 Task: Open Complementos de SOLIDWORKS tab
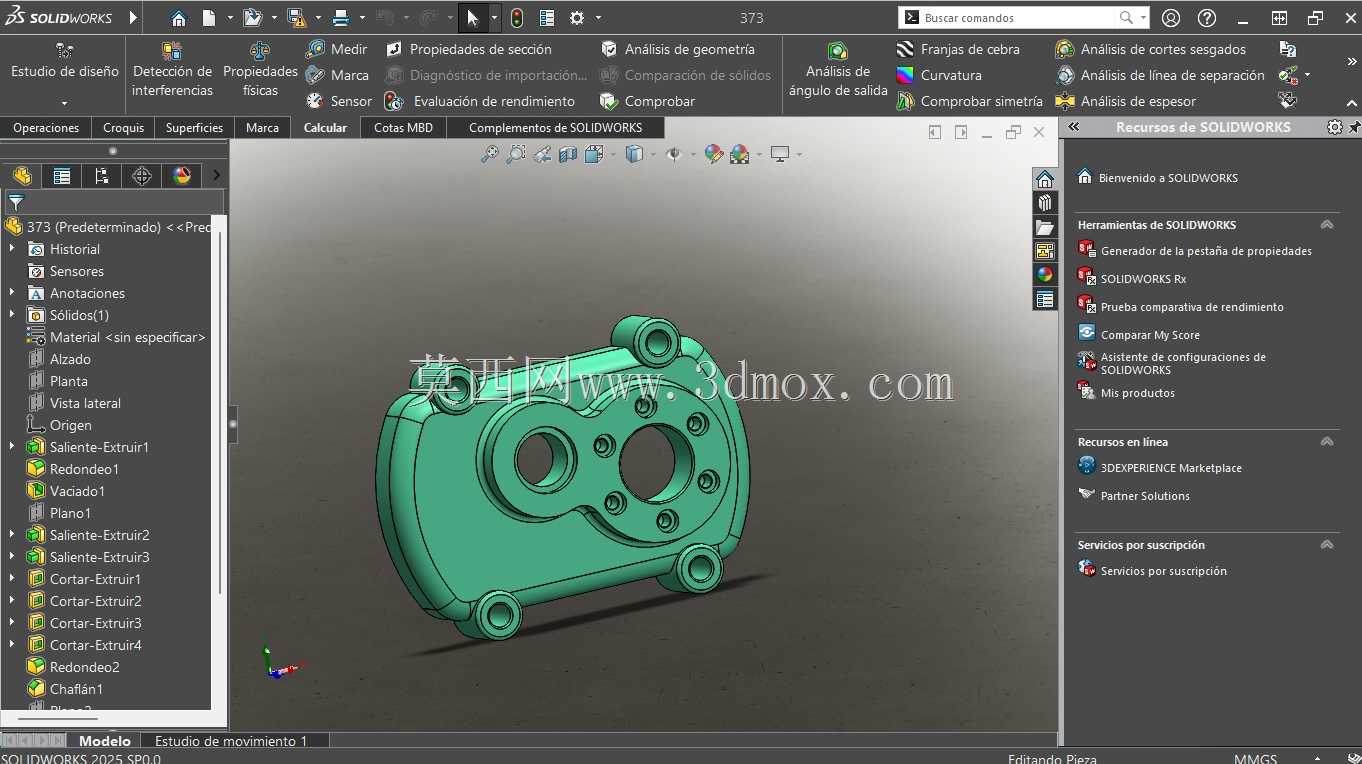coord(554,128)
